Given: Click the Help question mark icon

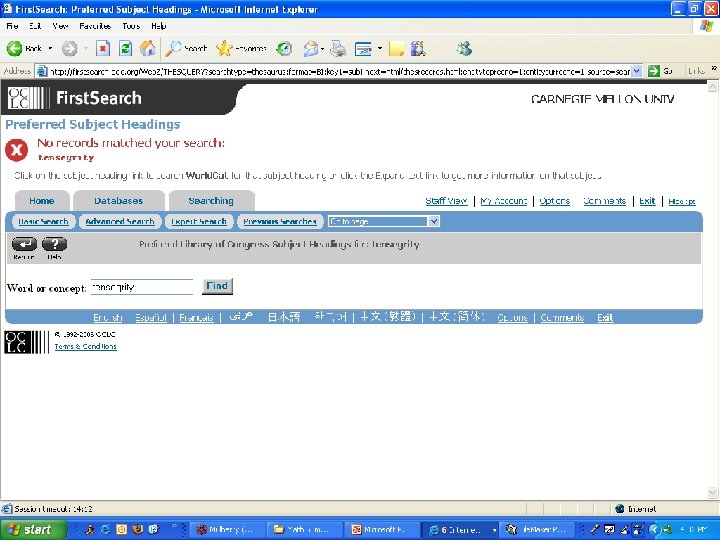Looking at the screenshot, I should (x=54, y=244).
